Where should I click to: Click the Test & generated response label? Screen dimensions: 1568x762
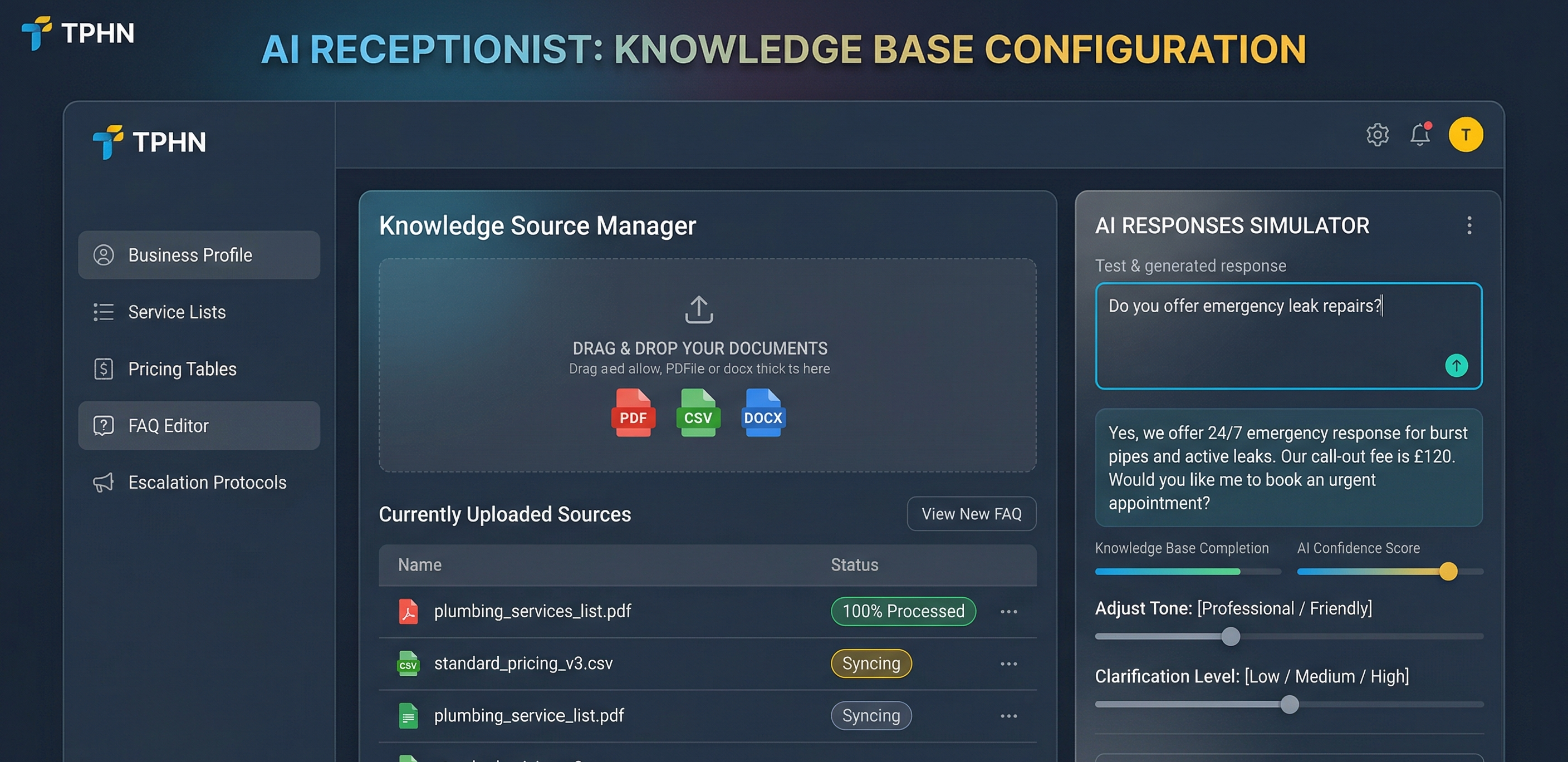(x=1190, y=266)
